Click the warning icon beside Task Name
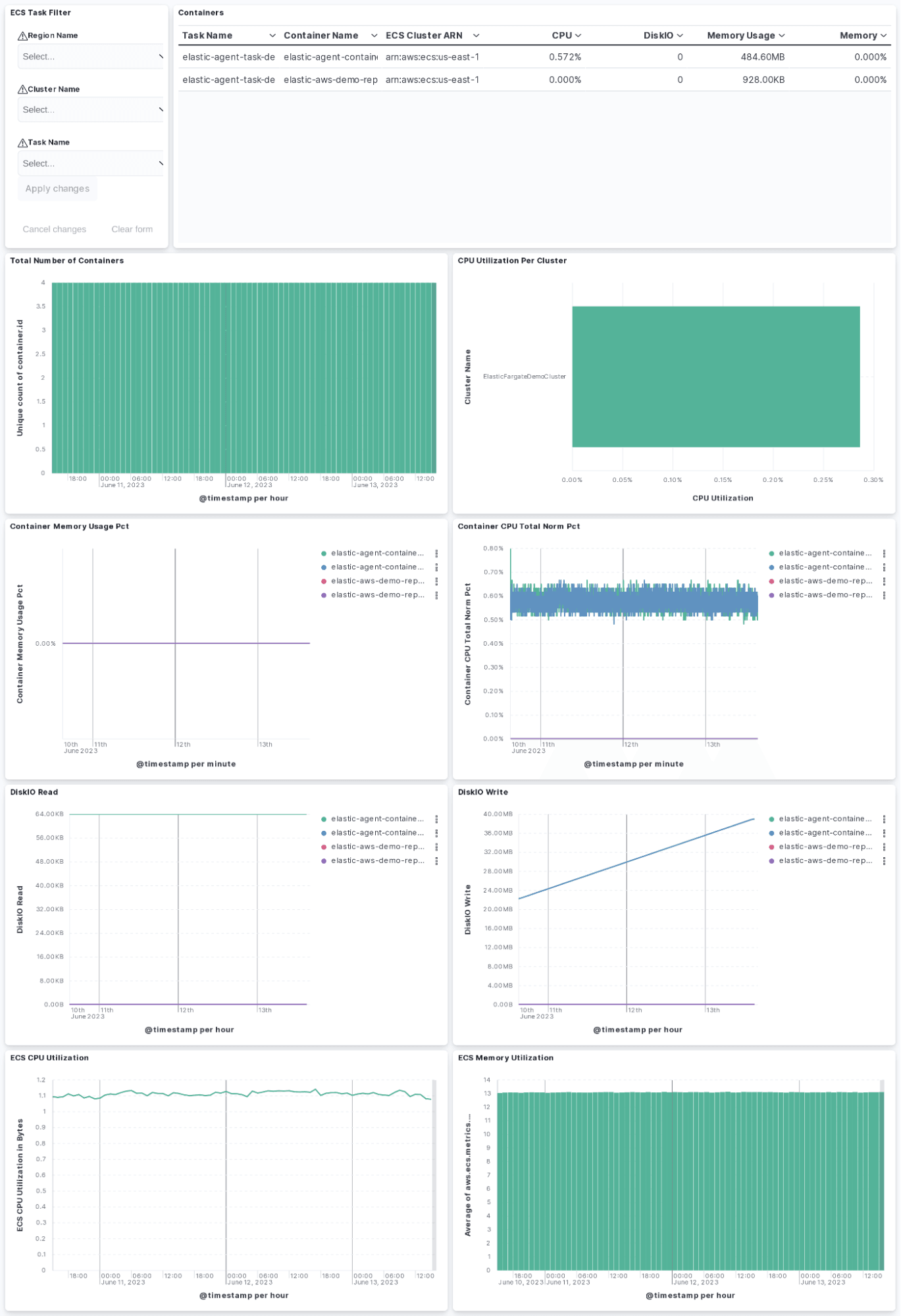Viewport: 901px width, 1316px height. pyautogui.click(x=22, y=143)
